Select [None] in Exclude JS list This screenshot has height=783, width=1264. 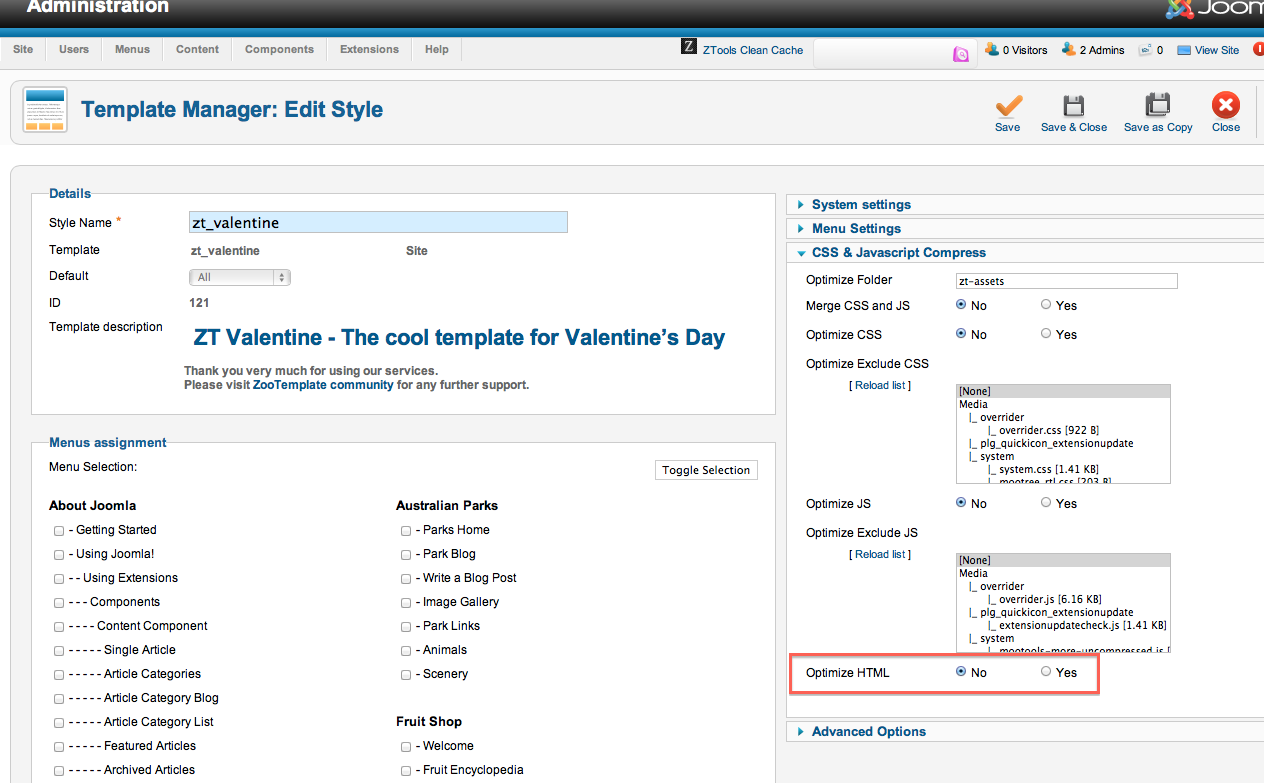(1063, 560)
